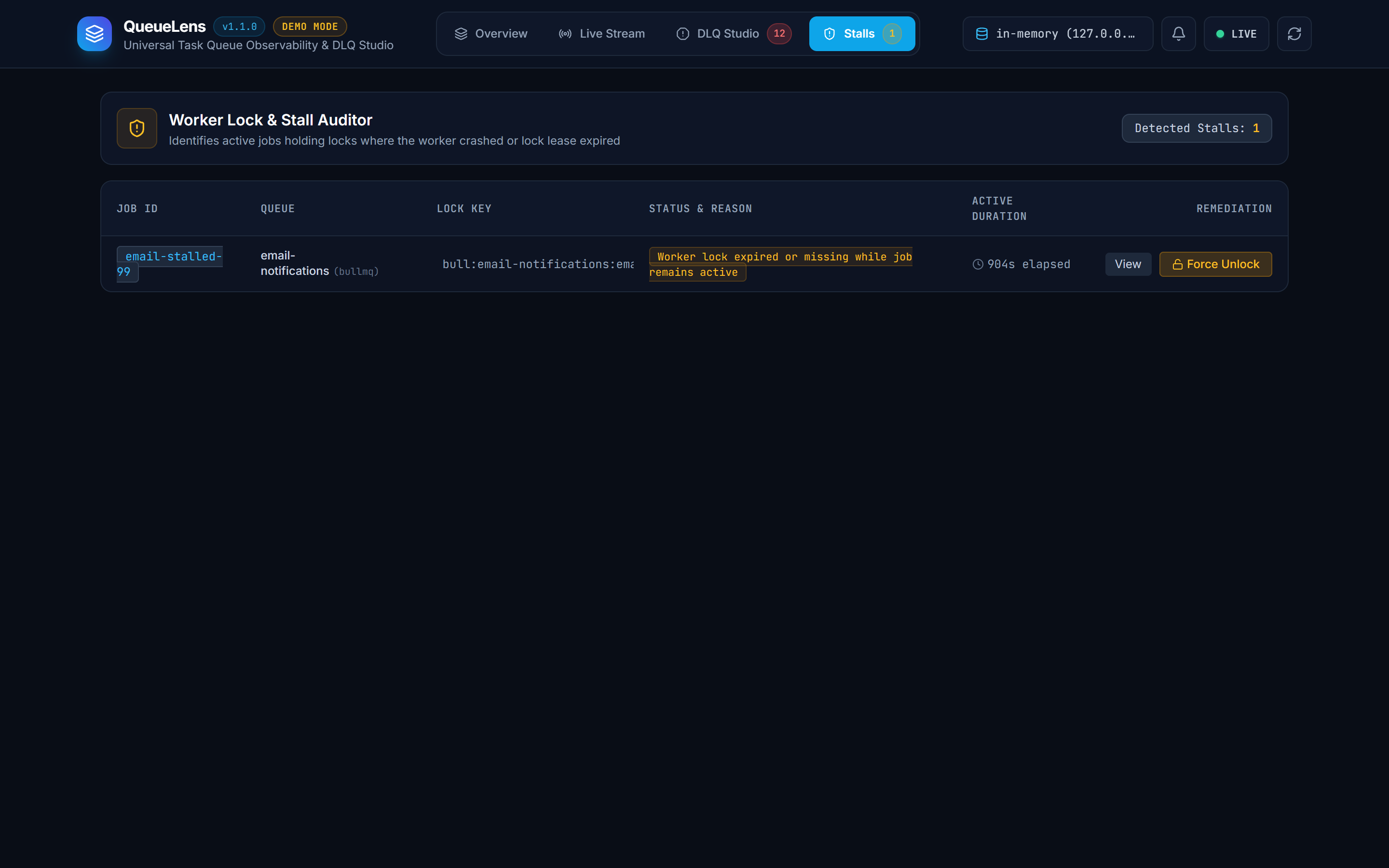
Task: Open the DLQ Studio tab
Action: [x=734, y=34]
